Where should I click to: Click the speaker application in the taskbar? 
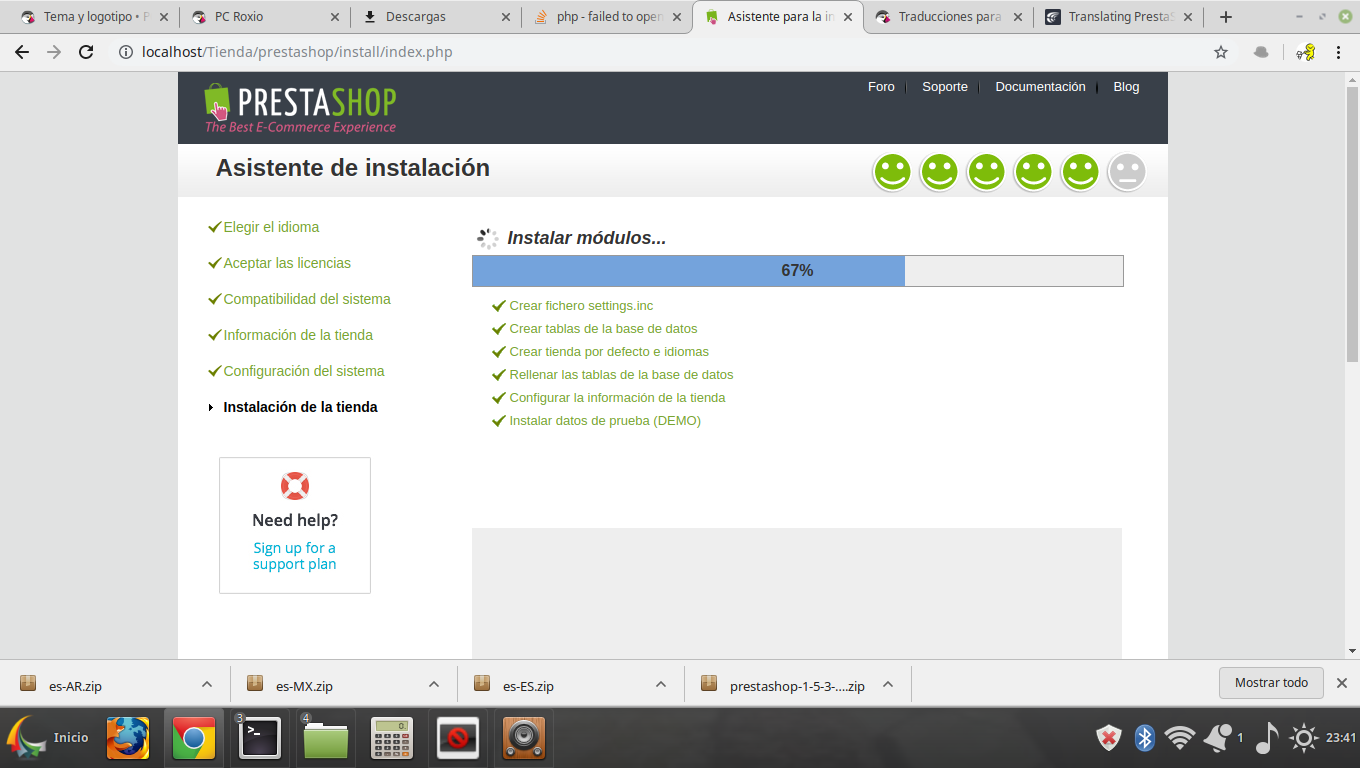(524, 738)
